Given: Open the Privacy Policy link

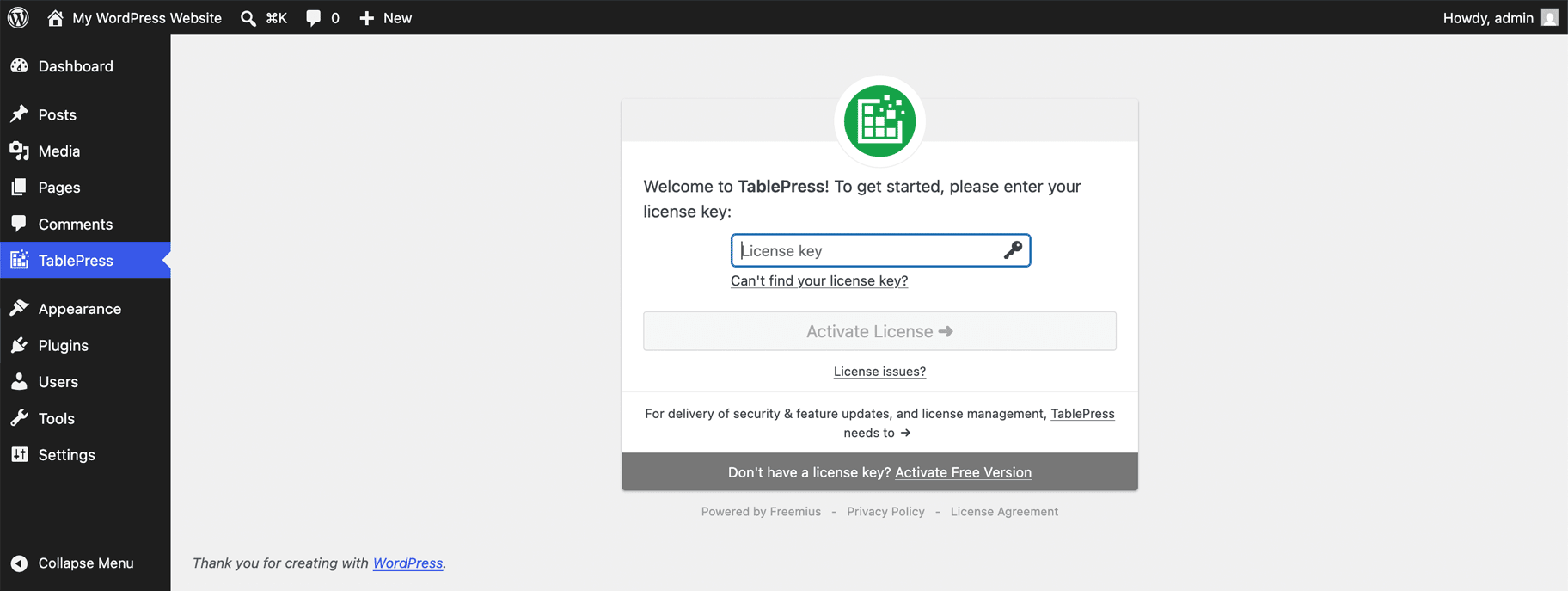Looking at the screenshot, I should click(885, 512).
